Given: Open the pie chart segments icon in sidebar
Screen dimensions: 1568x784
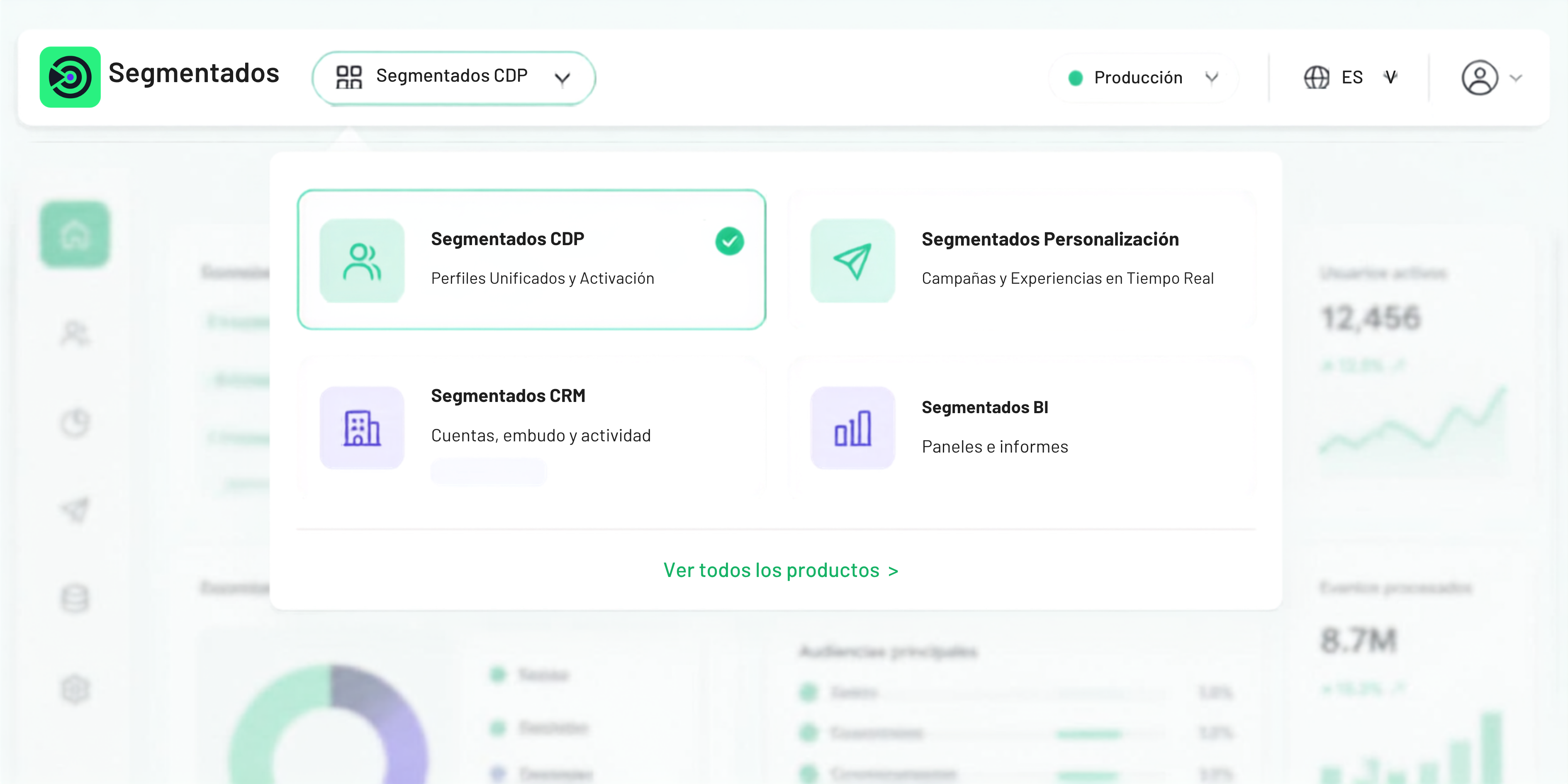Looking at the screenshot, I should 75,422.
